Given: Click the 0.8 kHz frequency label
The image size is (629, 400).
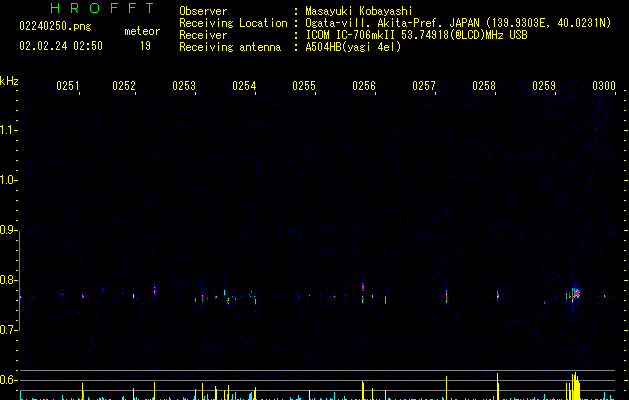Looking at the screenshot, I should point(8,280).
